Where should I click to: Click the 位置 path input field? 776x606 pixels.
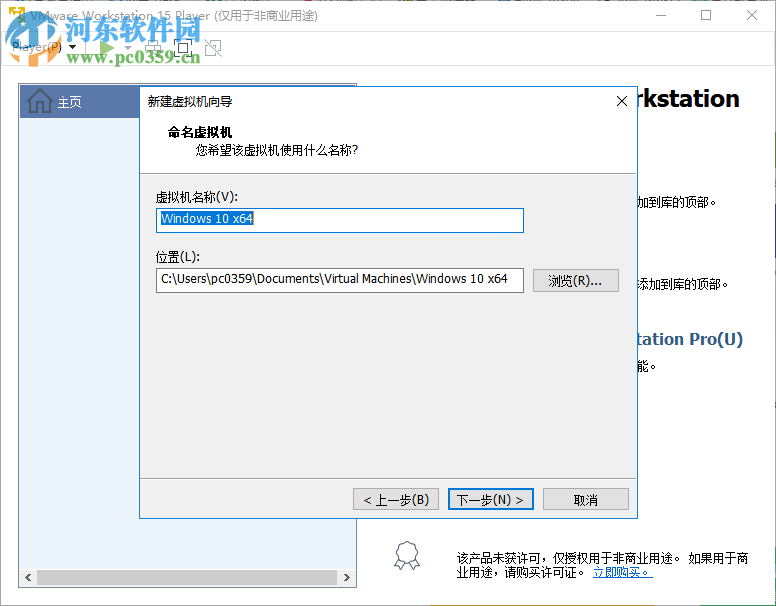340,280
